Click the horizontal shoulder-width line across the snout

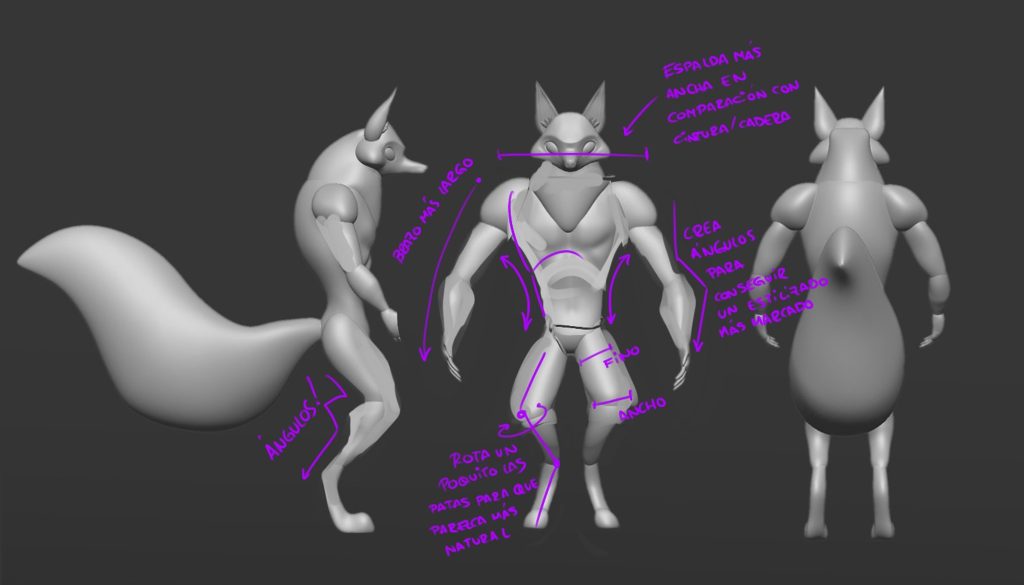tap(573, 155)
